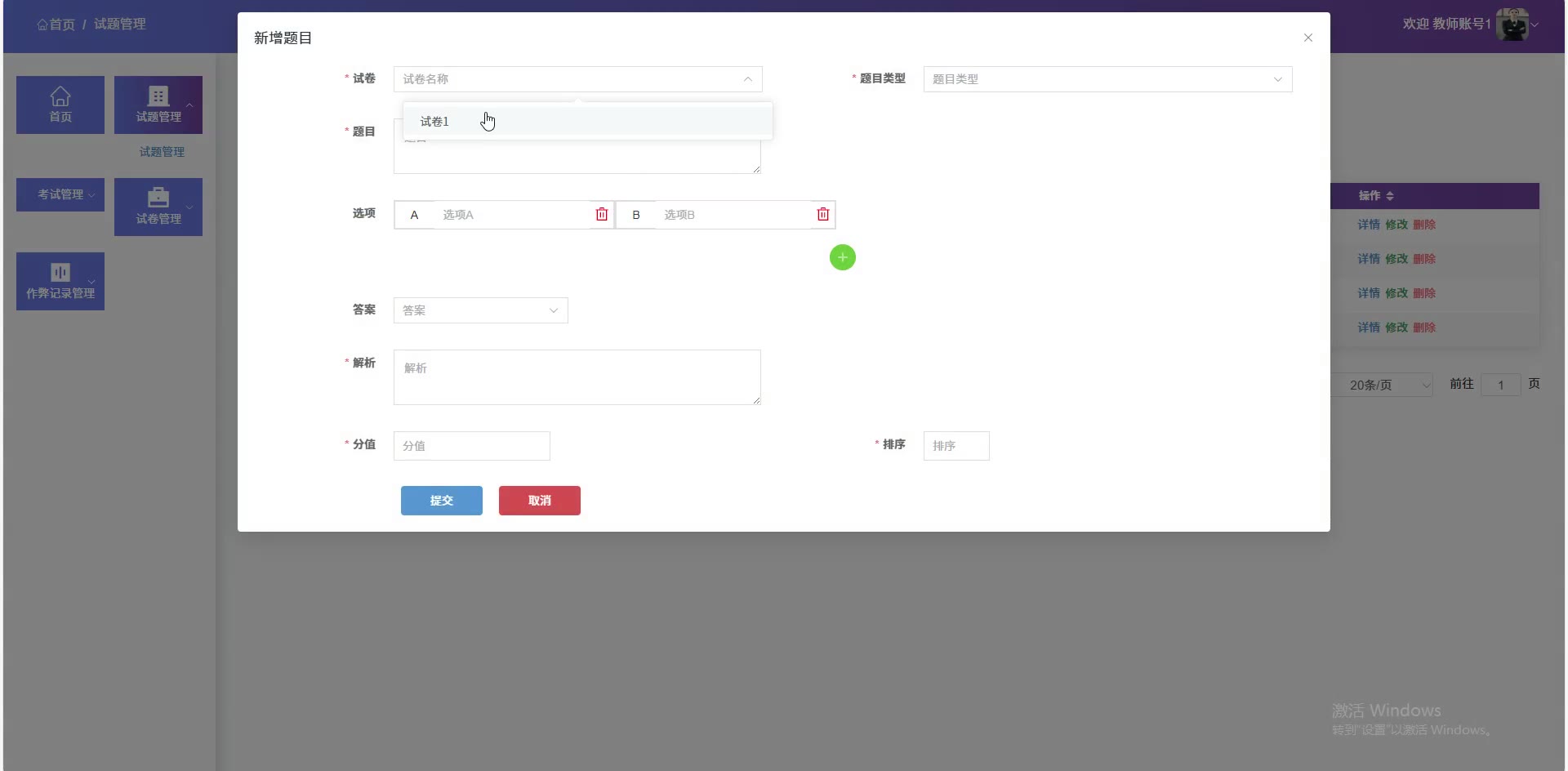
Task: Add a new option with green plus button
Action: pyautogui.click(x=843, y=257)
